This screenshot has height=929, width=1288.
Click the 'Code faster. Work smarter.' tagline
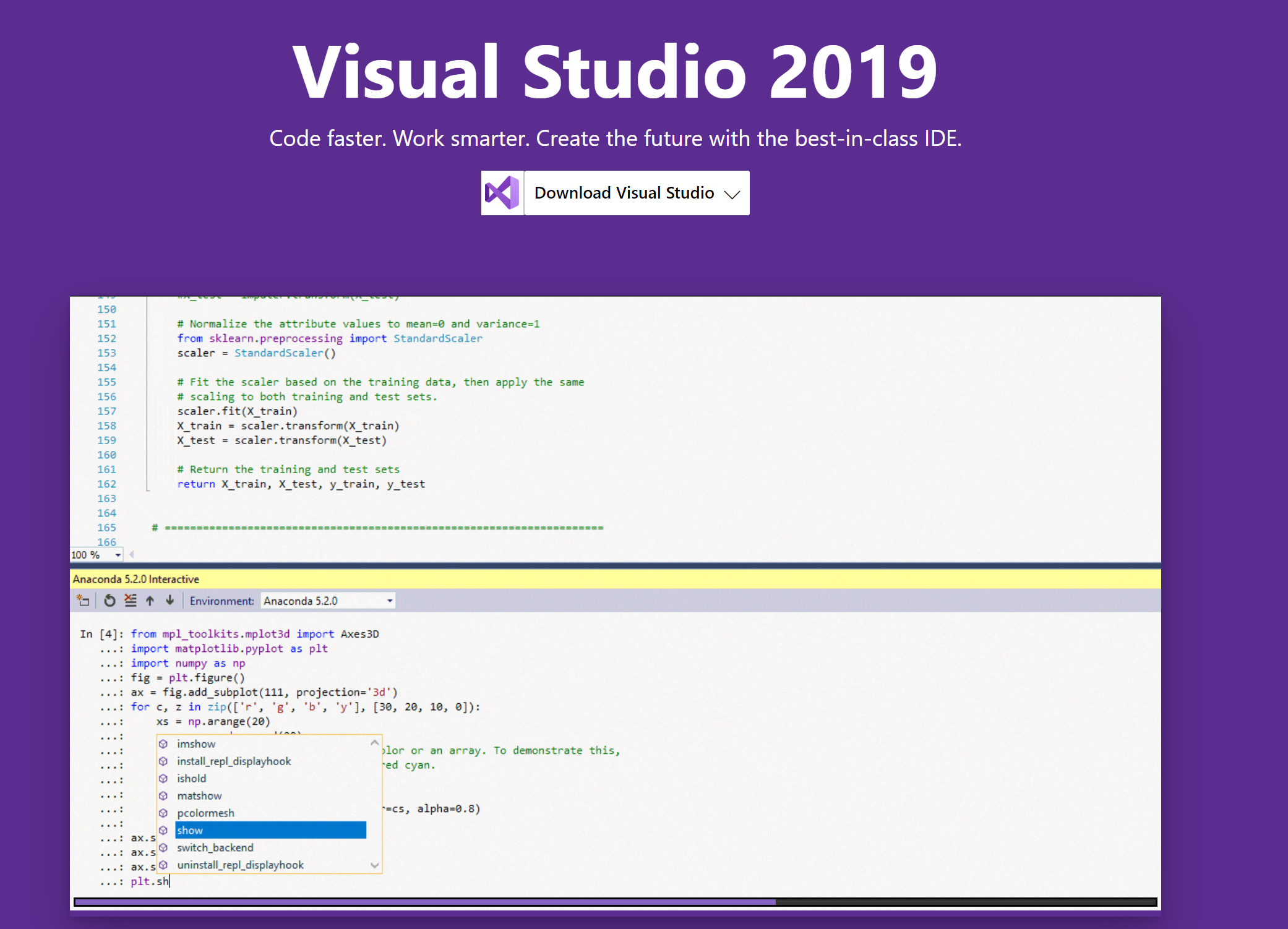tap(616, 139)
